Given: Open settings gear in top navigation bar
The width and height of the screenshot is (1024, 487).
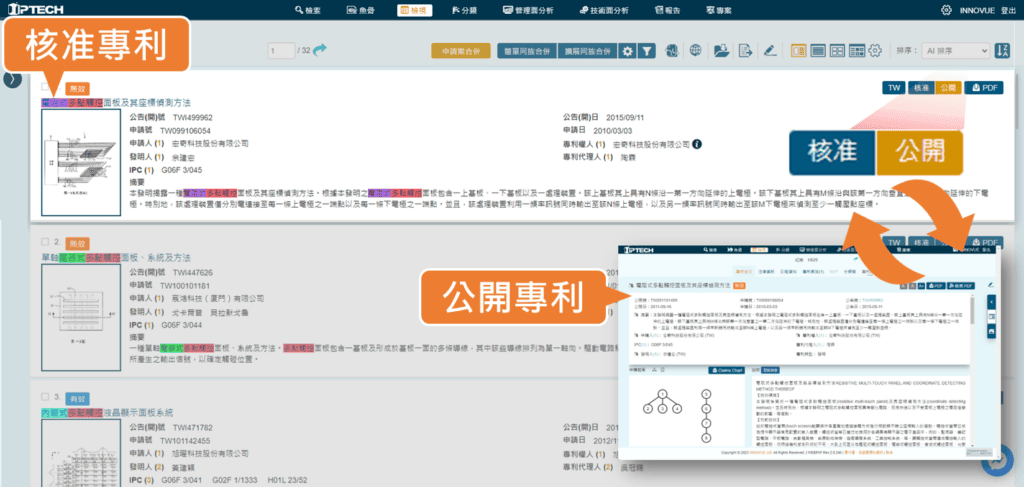Looking at the screenshot, I should [946, 10].
